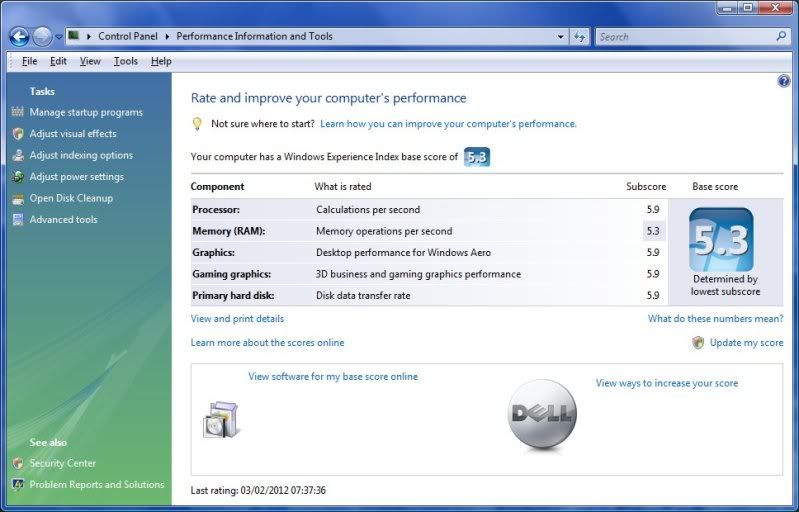Open Learn how you can improve performance link
799x512 pixels.
click(x=448, y=124)
